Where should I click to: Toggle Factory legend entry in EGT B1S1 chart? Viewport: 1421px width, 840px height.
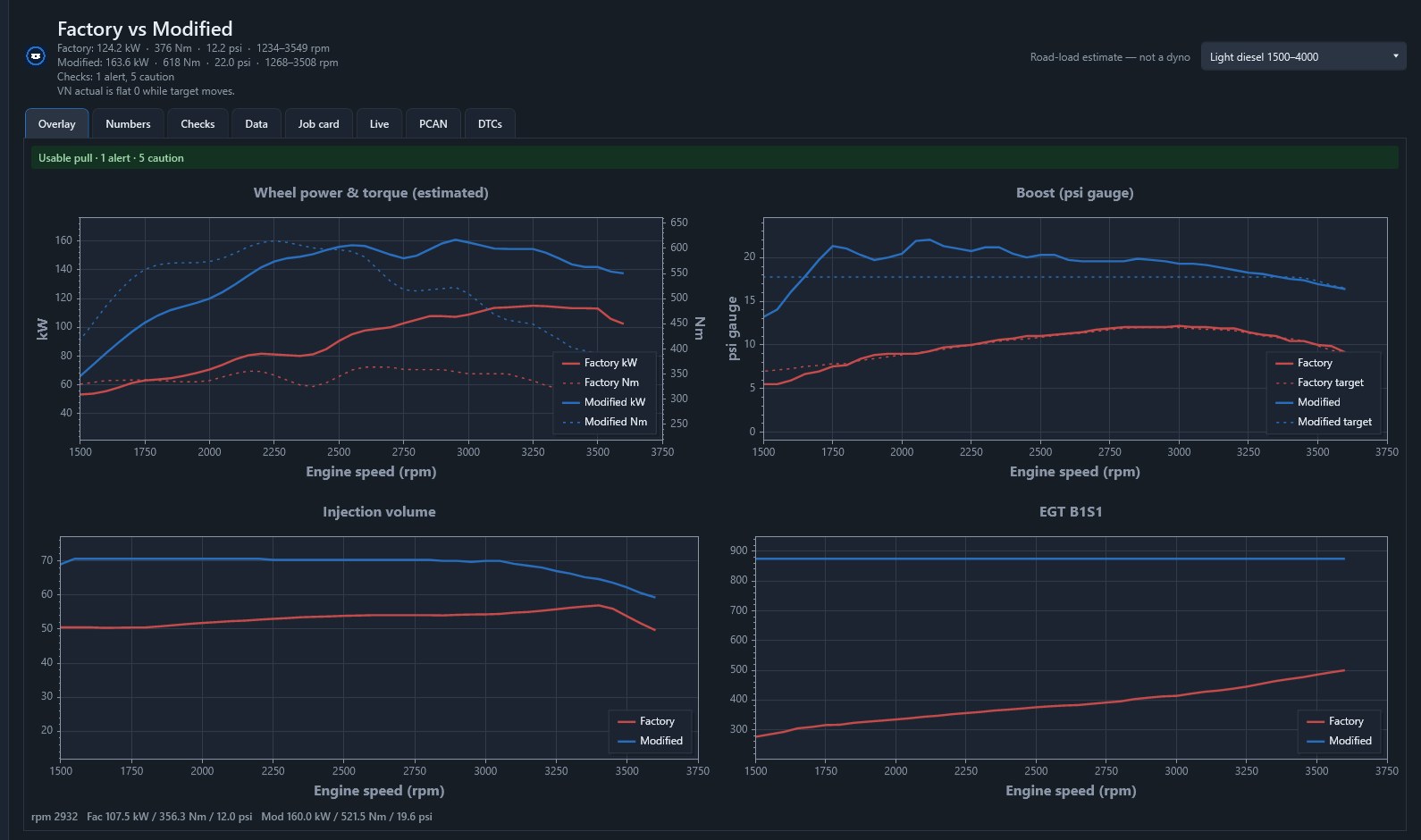[1335, 721]
